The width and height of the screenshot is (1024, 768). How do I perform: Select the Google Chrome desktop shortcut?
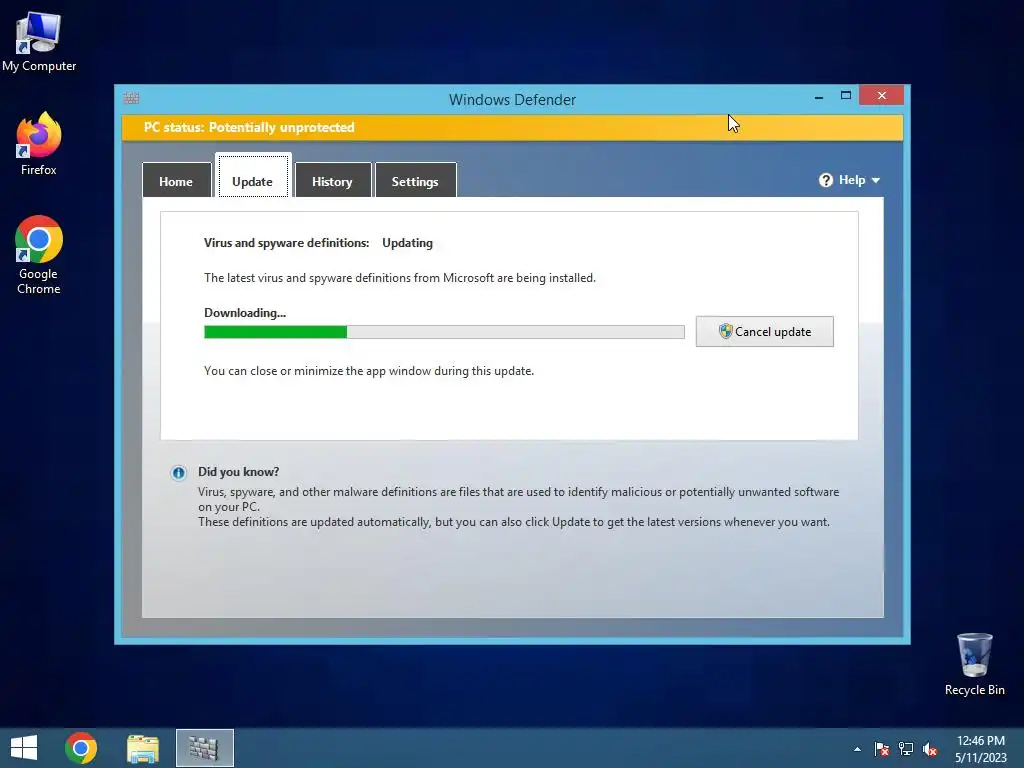[39, 255]
